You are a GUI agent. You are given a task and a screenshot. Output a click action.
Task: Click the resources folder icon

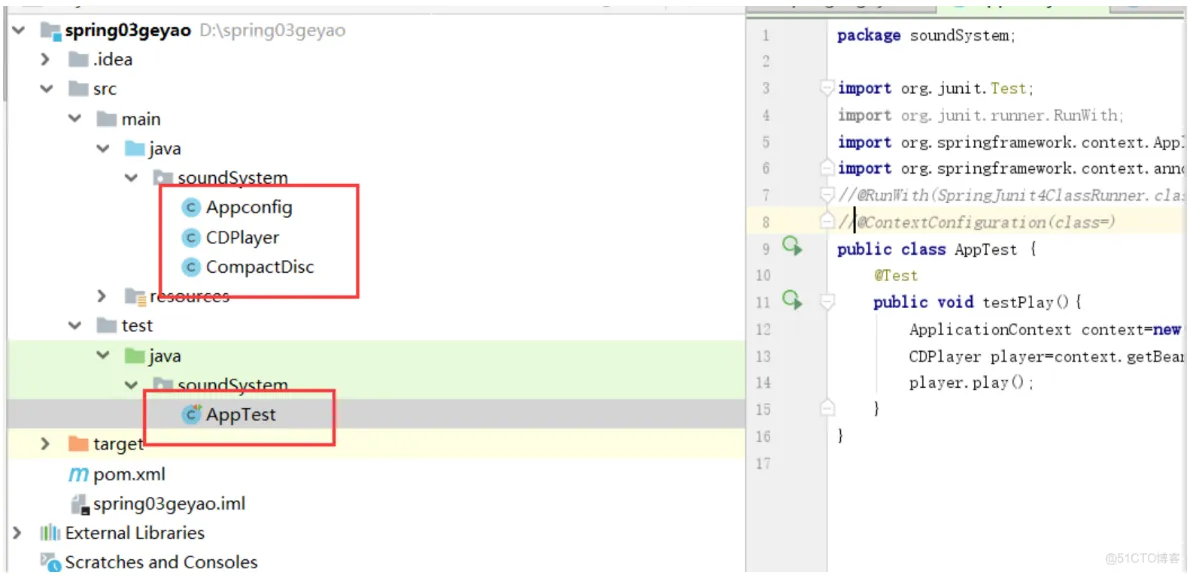134,295
